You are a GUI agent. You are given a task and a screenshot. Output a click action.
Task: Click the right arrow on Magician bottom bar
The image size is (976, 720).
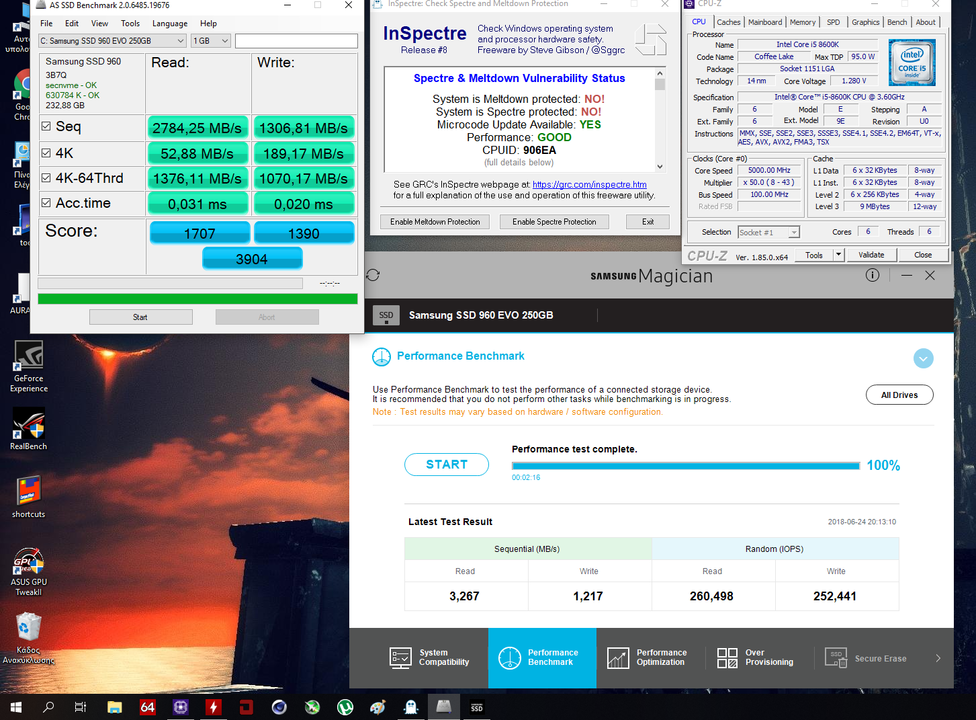click(938, 658)
